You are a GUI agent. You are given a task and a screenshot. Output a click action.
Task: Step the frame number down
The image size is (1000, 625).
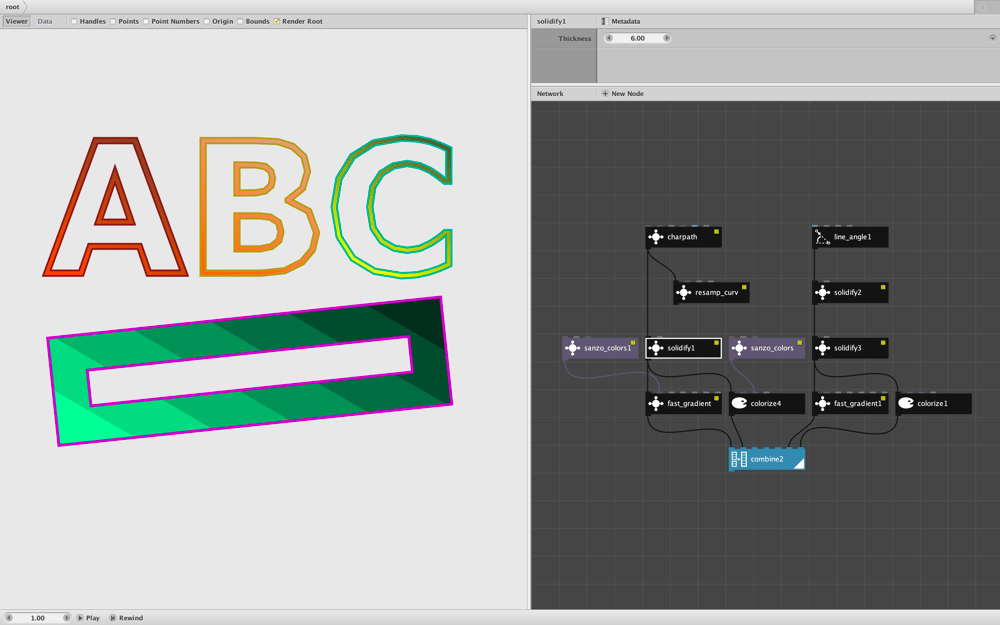tap(9, 618)
